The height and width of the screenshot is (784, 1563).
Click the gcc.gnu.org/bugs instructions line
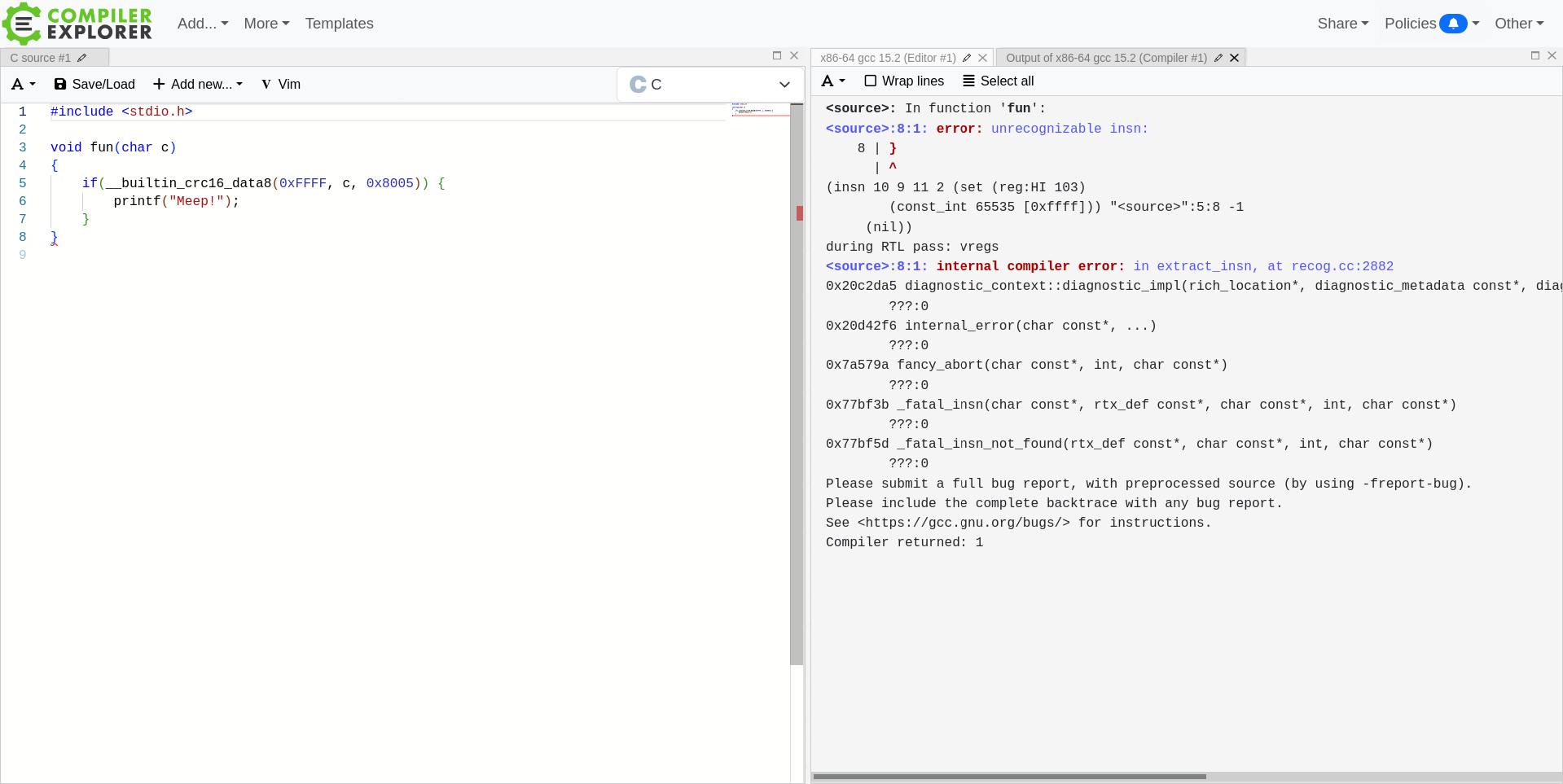pyautogui.click(x=1019, y=523)
